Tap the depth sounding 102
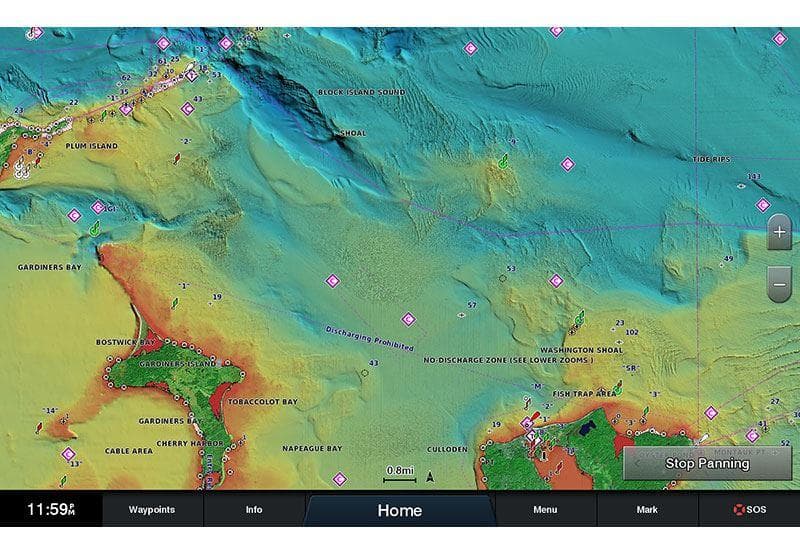This screenshot has height=554, width=800. point(632,332)
